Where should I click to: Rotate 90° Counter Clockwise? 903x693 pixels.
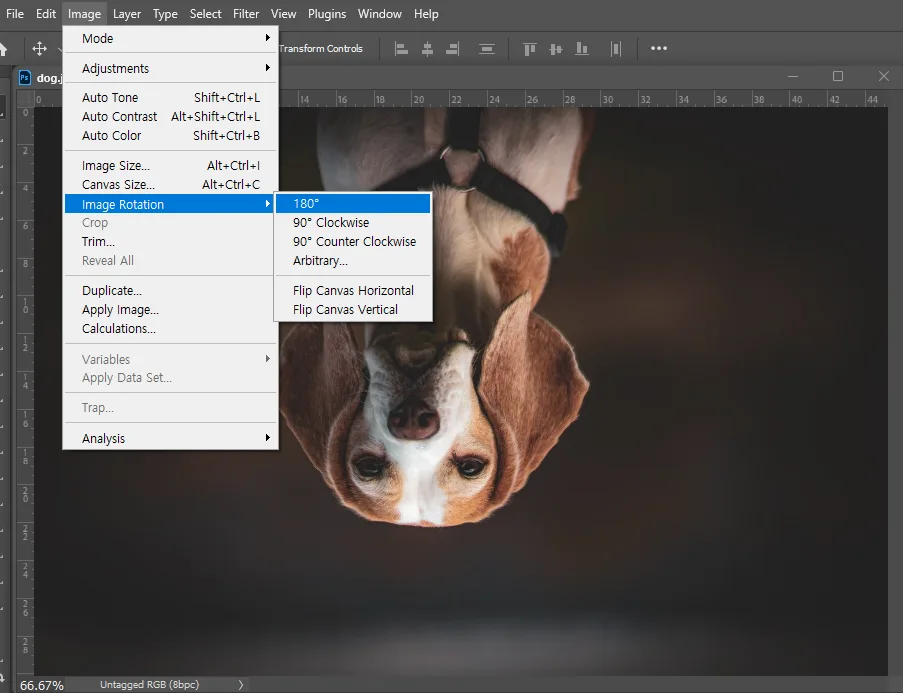pos(353,241)
